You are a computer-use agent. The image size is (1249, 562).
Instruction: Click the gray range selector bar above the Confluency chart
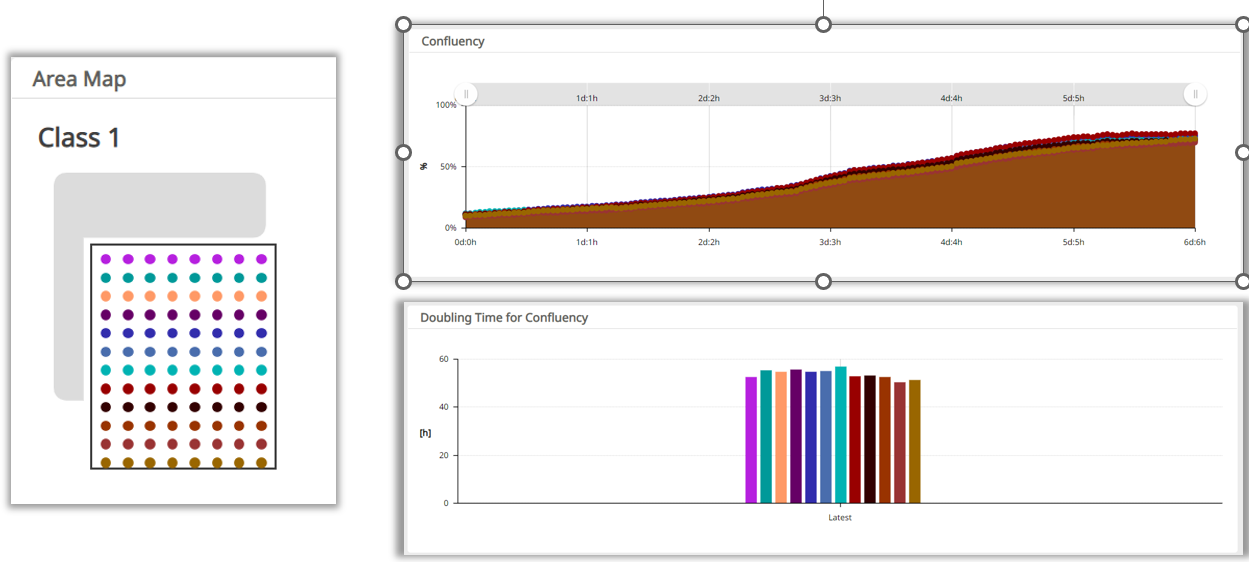point(831,94)
